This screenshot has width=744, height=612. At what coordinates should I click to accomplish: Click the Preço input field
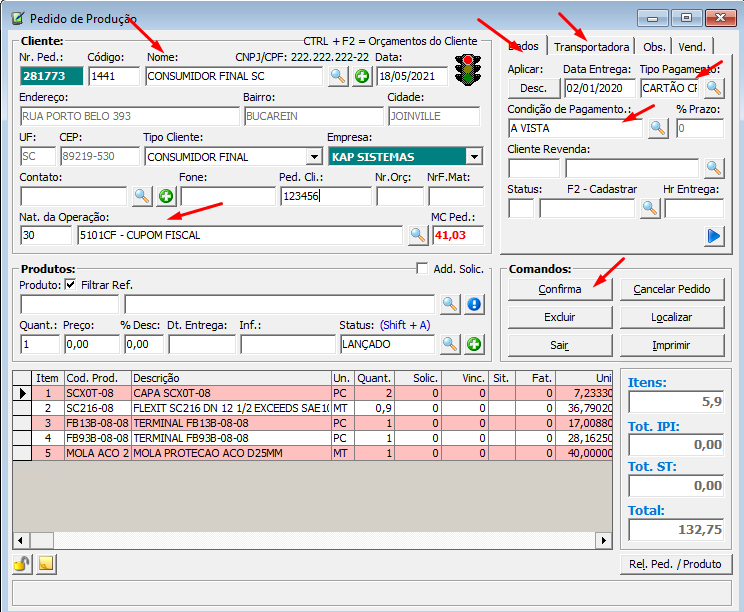coord(92,344)
